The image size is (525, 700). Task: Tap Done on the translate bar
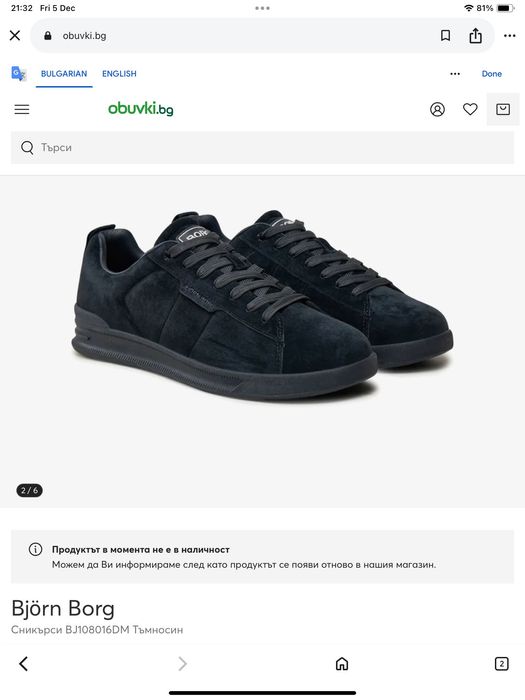[492, 74]
